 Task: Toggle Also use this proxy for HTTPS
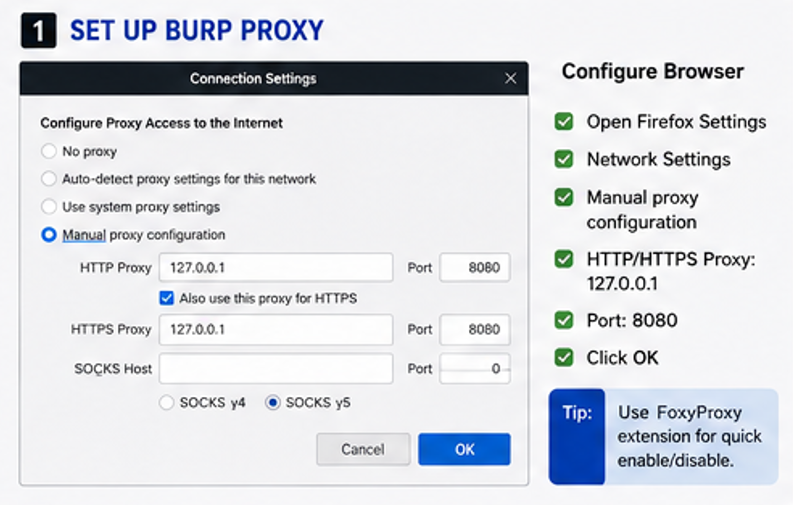click(166, 298)
